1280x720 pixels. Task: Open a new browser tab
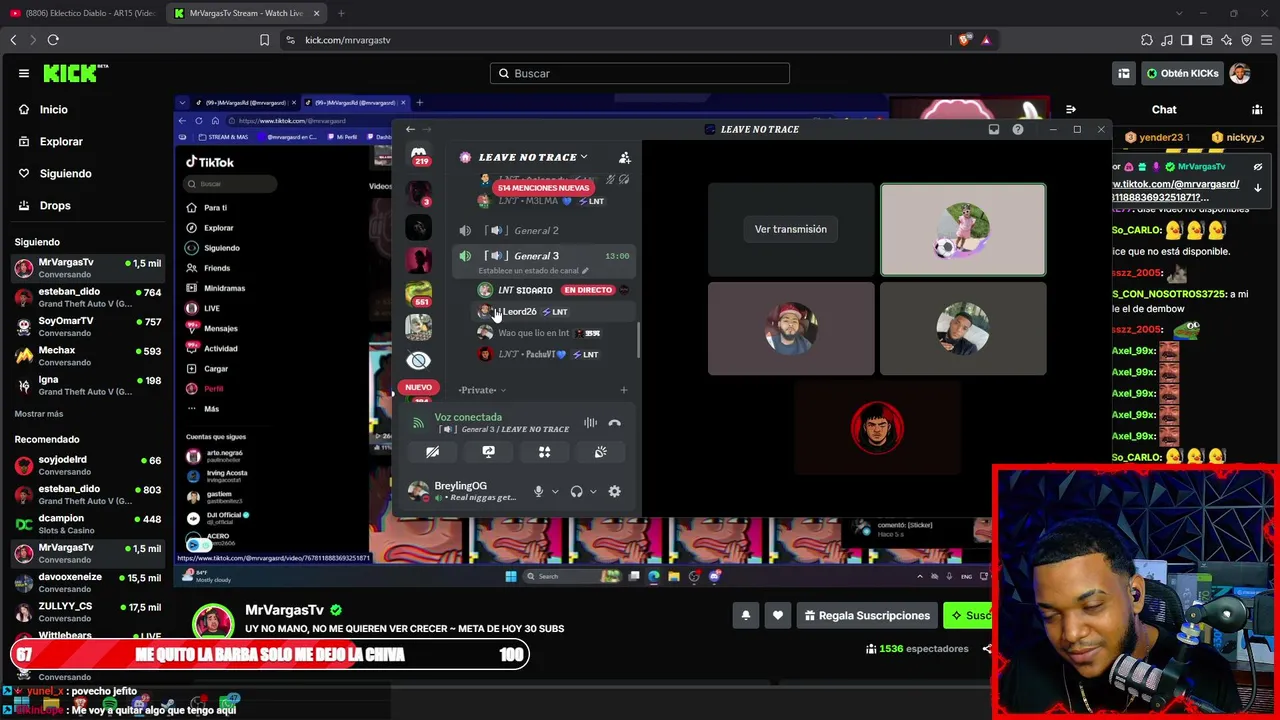(341, 13)
